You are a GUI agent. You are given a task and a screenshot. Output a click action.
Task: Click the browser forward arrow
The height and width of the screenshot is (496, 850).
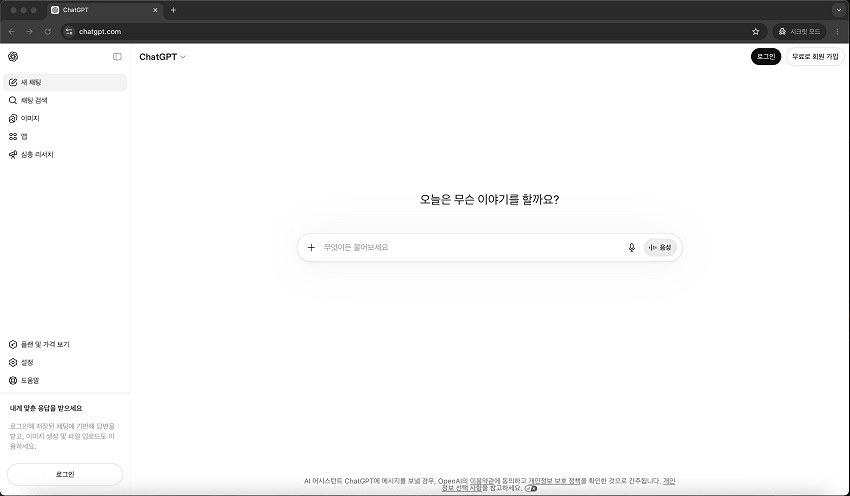tap(30, 31)
